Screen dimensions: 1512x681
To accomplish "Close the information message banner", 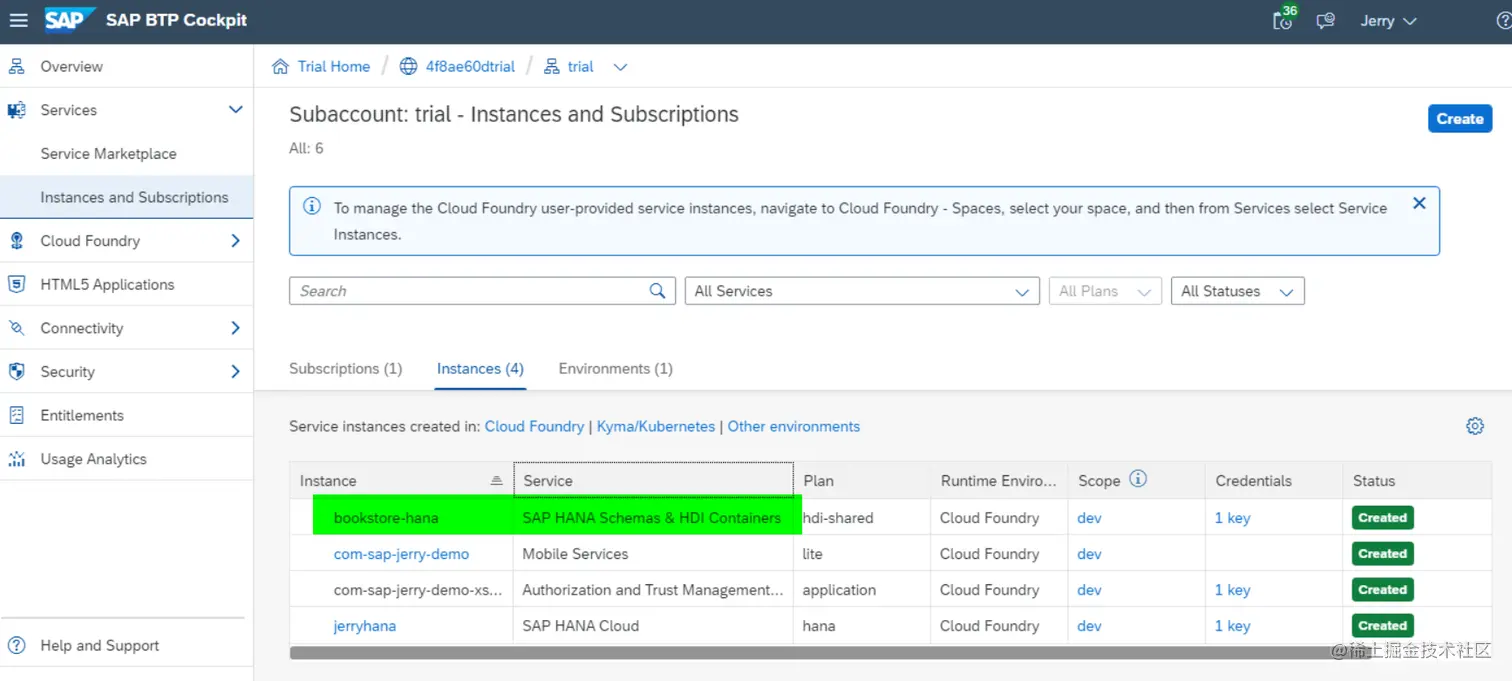I will click(x=1419, y=203).
